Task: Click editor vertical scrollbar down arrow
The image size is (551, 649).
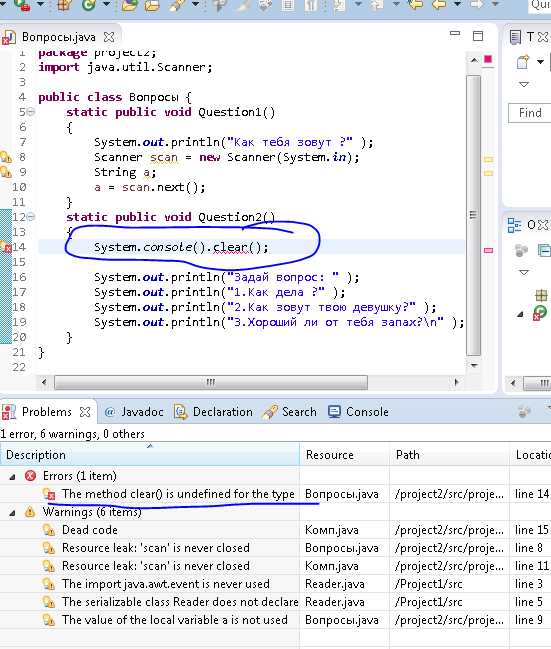Action: tap(474, 365)
